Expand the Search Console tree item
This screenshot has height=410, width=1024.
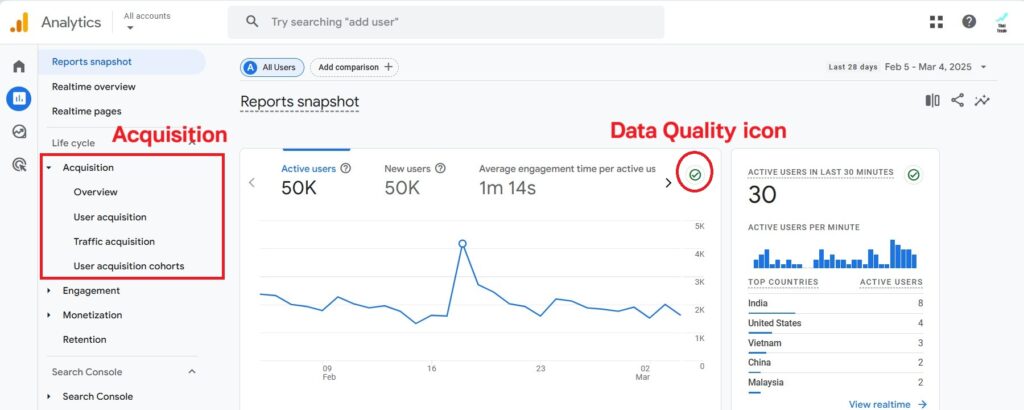[x=49, y=396]
